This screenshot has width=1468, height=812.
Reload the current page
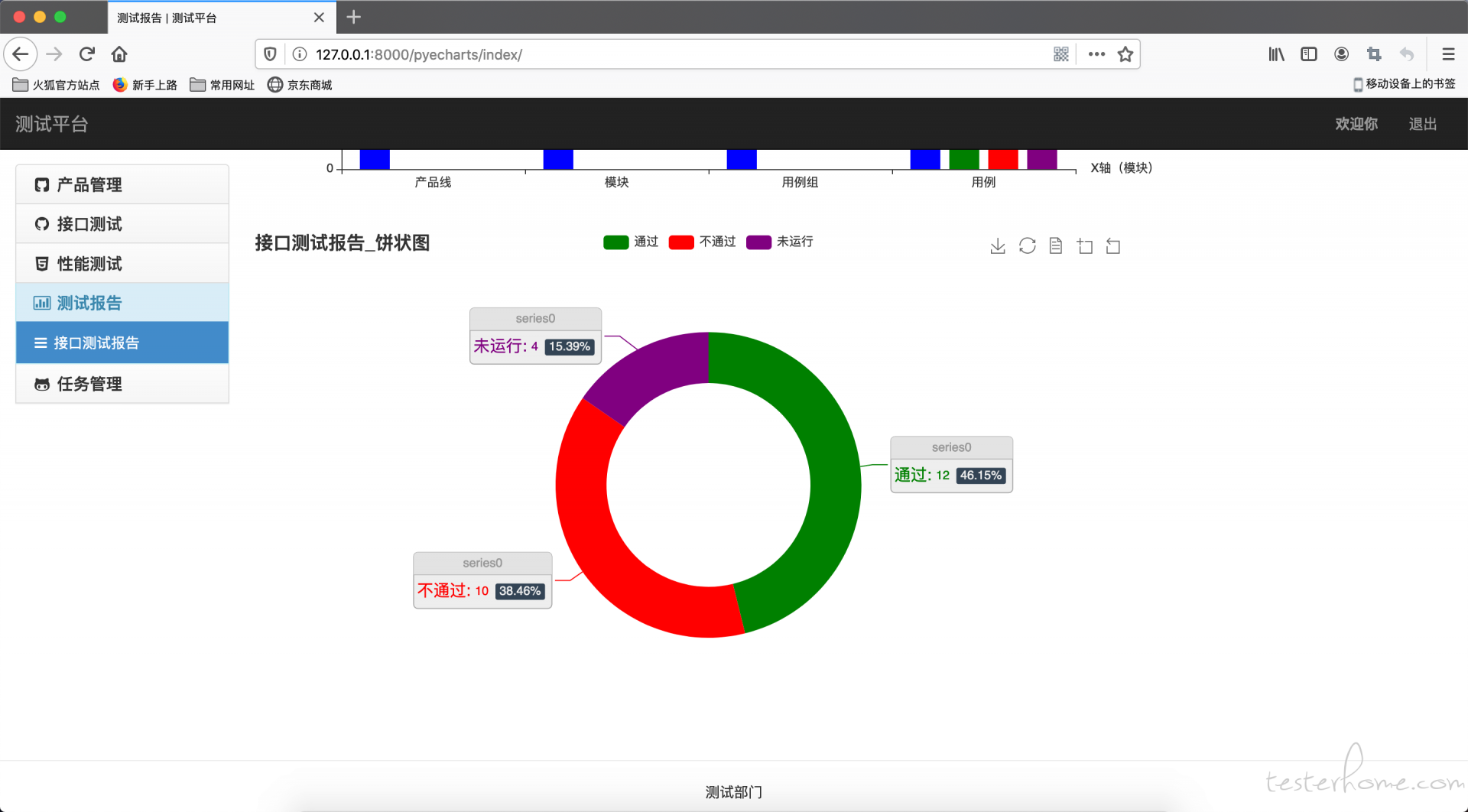[x=87, y=54]
